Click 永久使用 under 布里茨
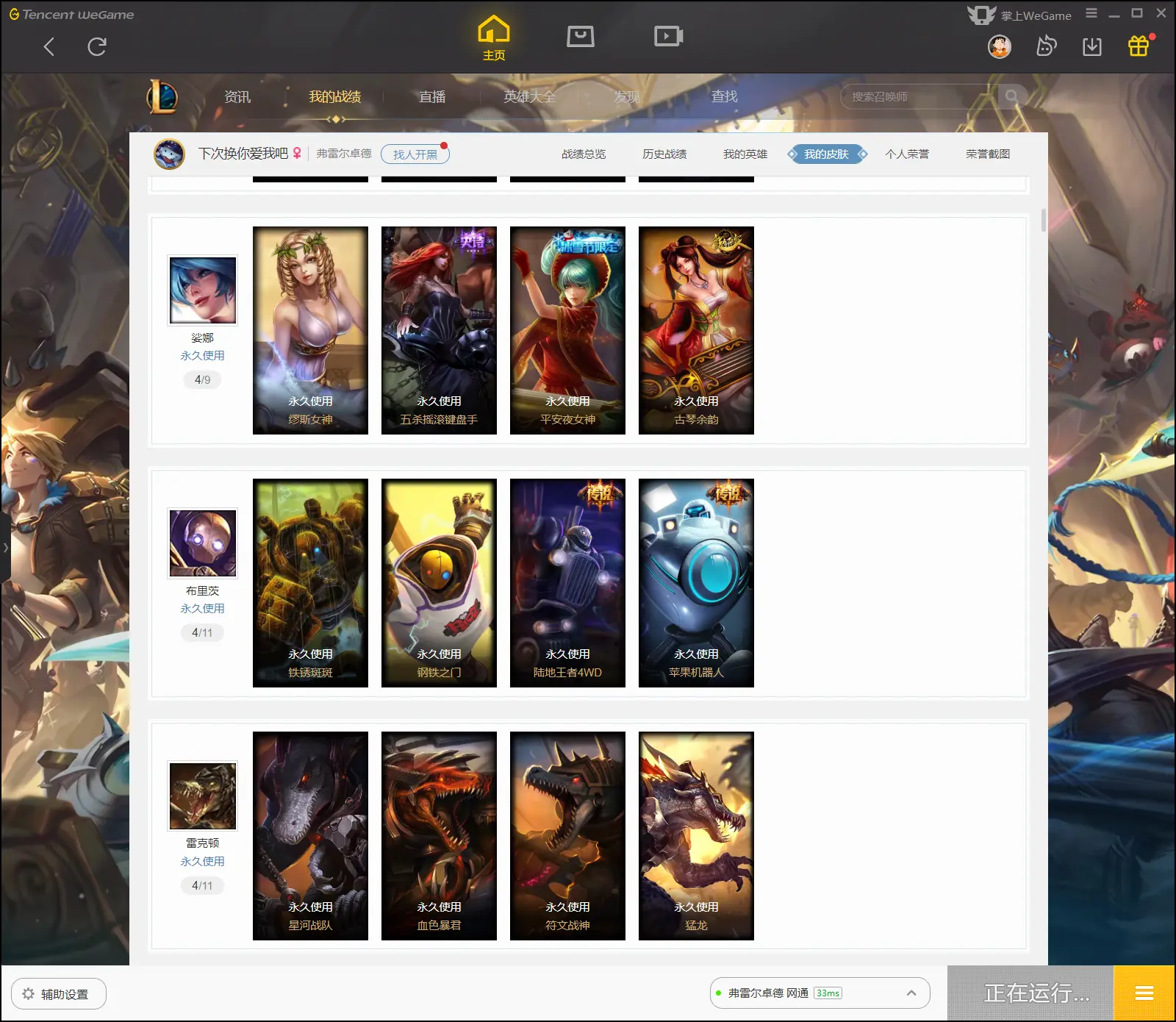The height and width of the screenshot is (1022, 1176). point(202,608)
